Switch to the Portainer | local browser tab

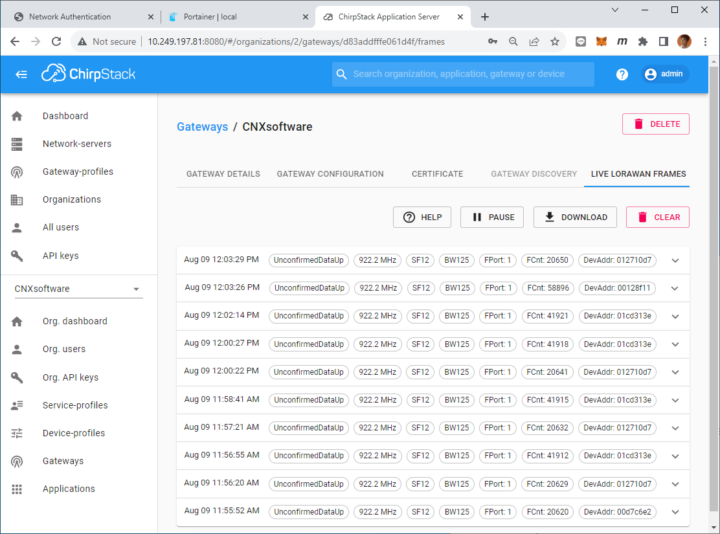(238, 17)
